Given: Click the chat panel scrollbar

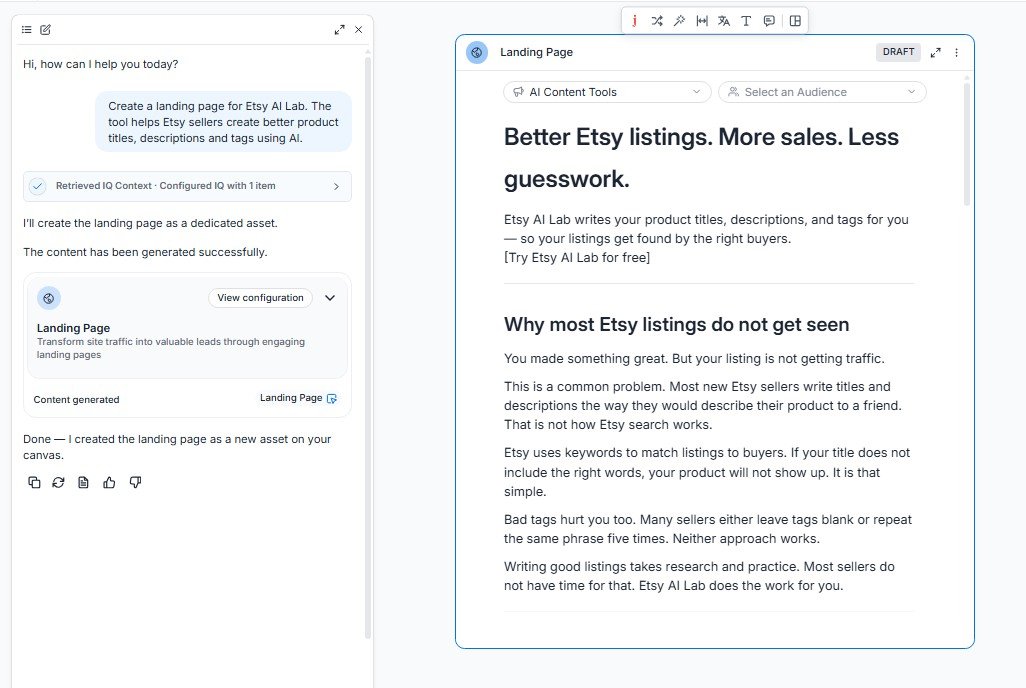Looking at the screenshot, I should pos(368,347).
